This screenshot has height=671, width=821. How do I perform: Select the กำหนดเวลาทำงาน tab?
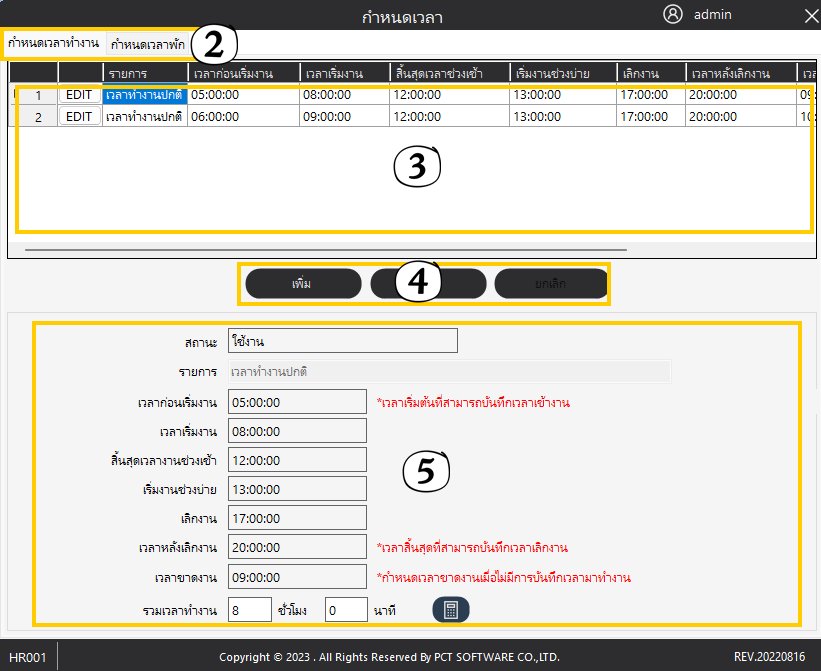[x=53, y=44]
